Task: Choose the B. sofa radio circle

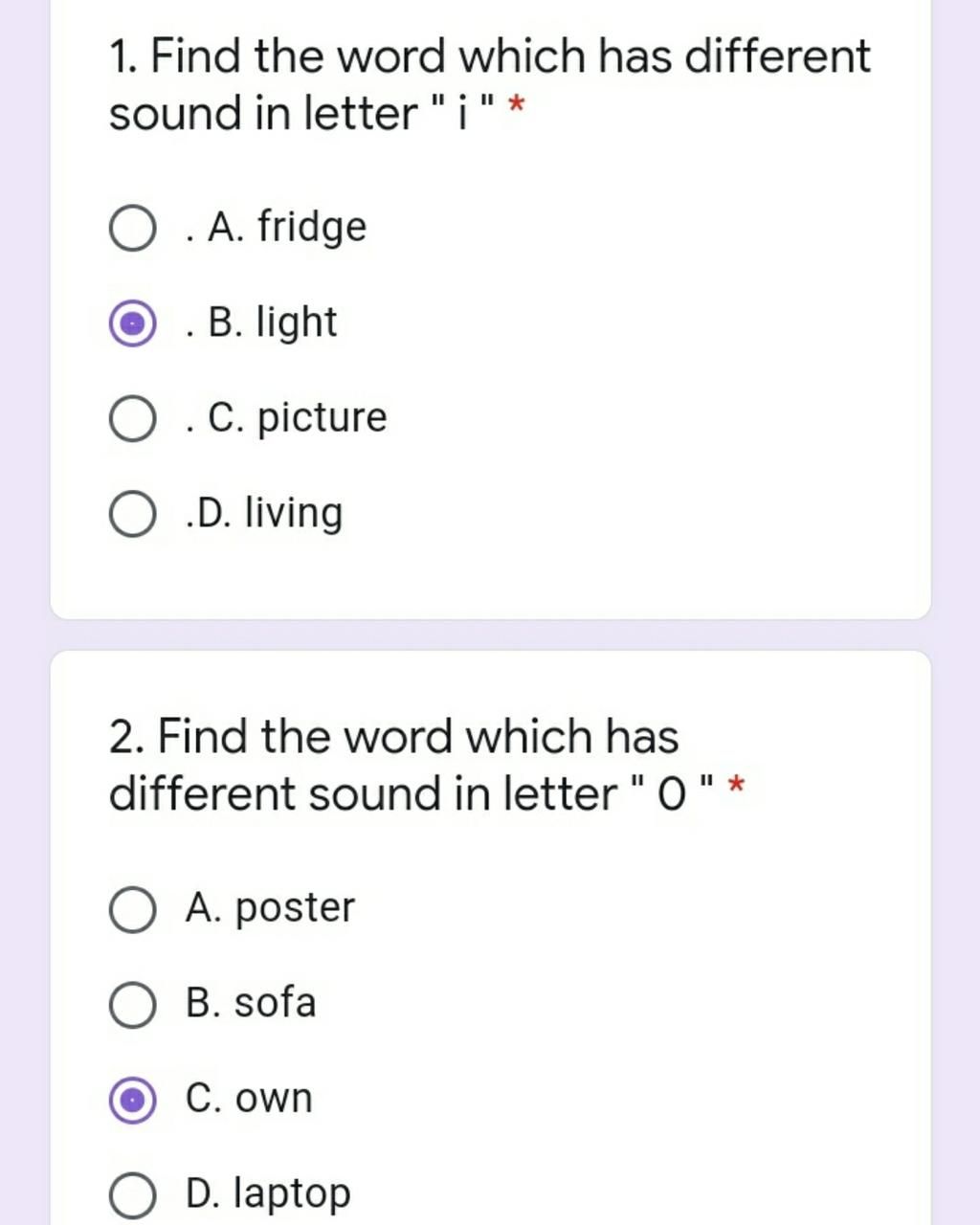Action: [x=131, y=1005]
